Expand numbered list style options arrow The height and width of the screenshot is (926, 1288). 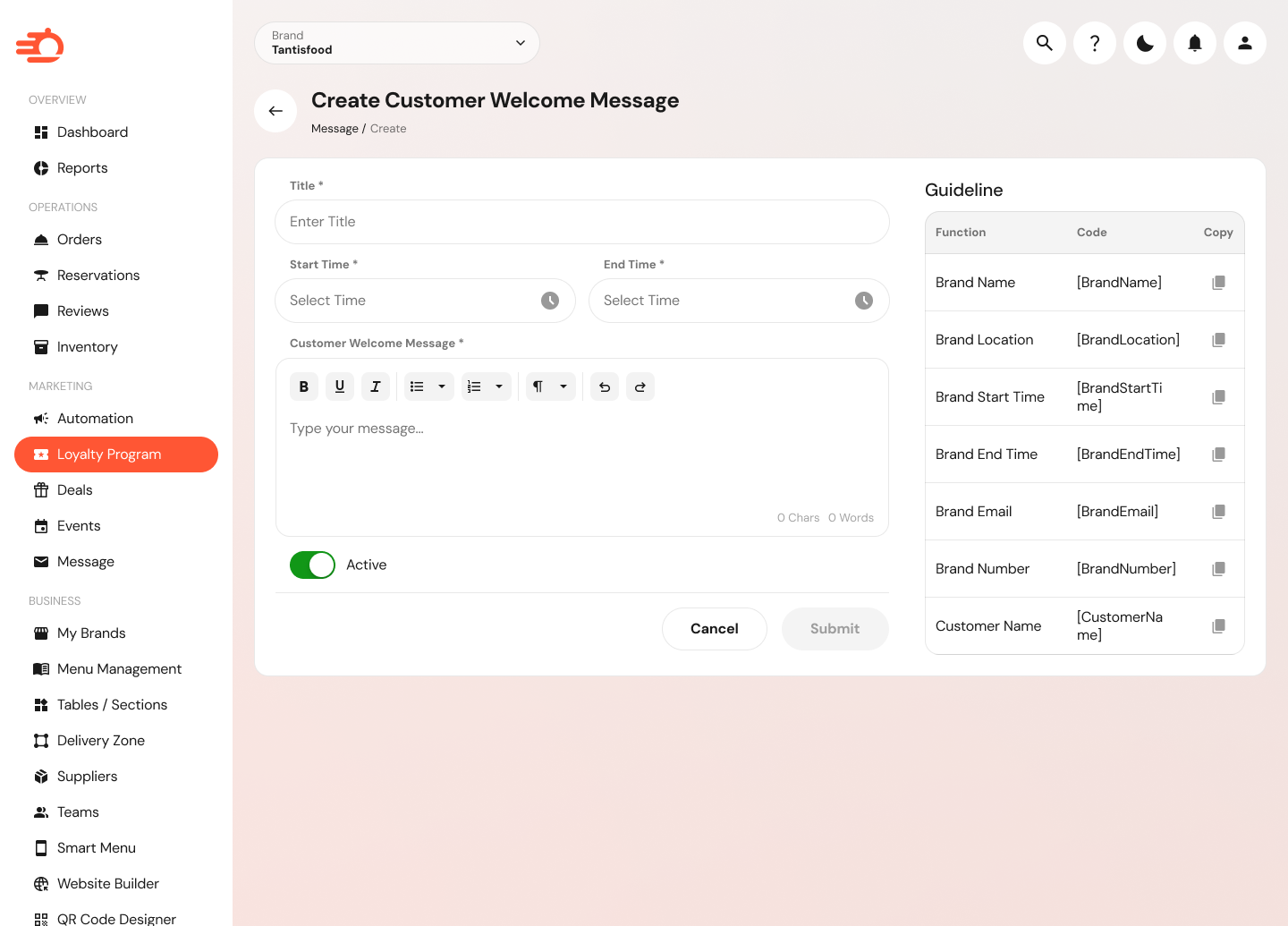click(x=499, y=387)
